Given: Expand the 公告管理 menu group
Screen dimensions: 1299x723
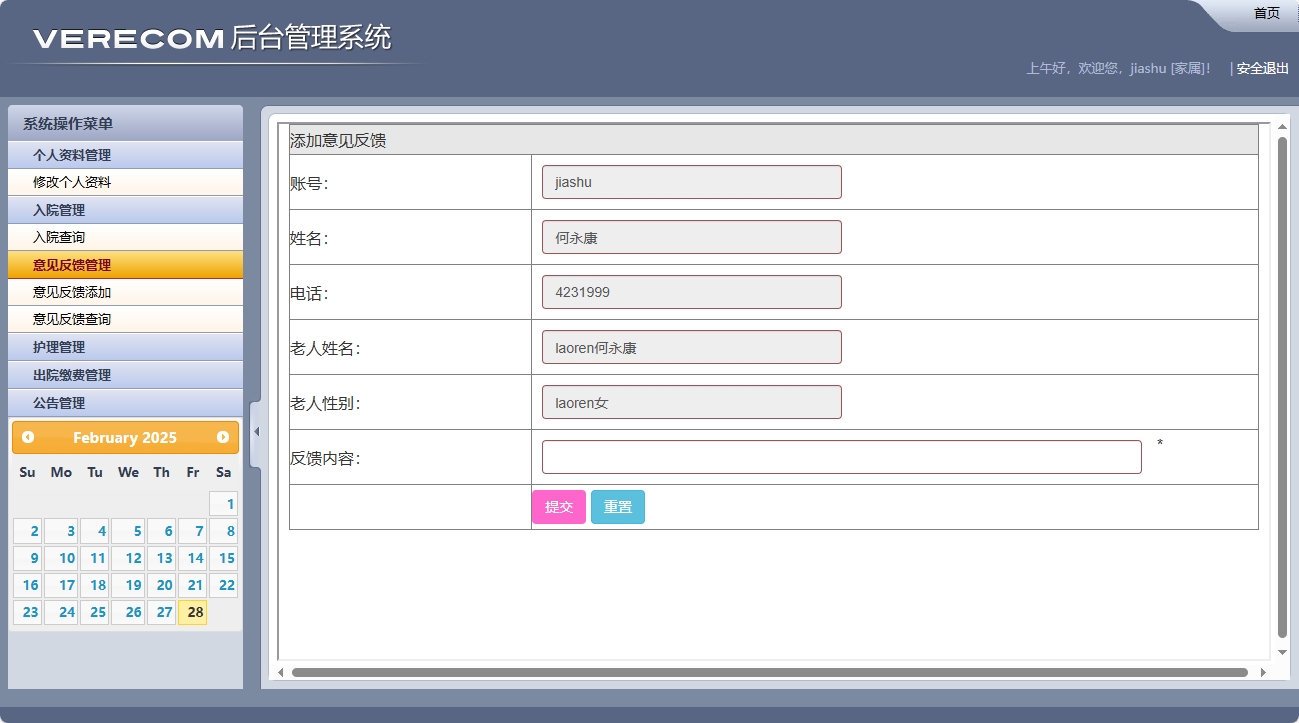Looking at the screenshot, I should point(125,403).
